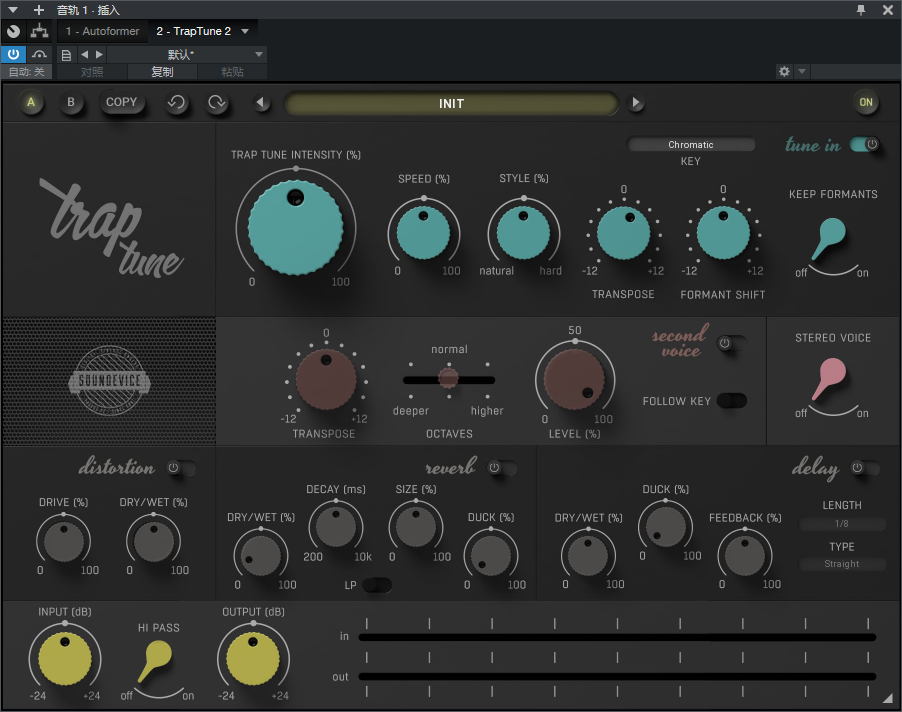902x712 pixels.
Task: Turn on the distortion section
Action: pos(181,468)
